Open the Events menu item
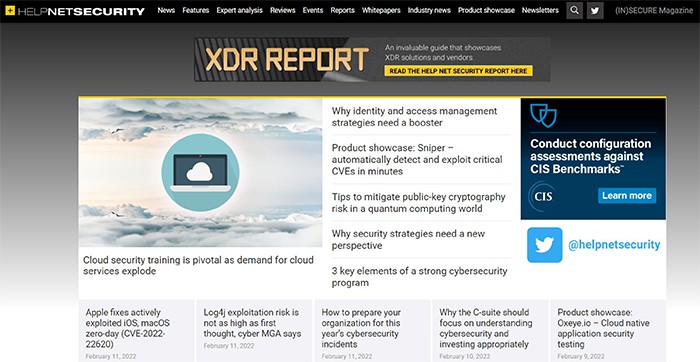The height and width of the screenshot is (362, 700). (312, 10)
